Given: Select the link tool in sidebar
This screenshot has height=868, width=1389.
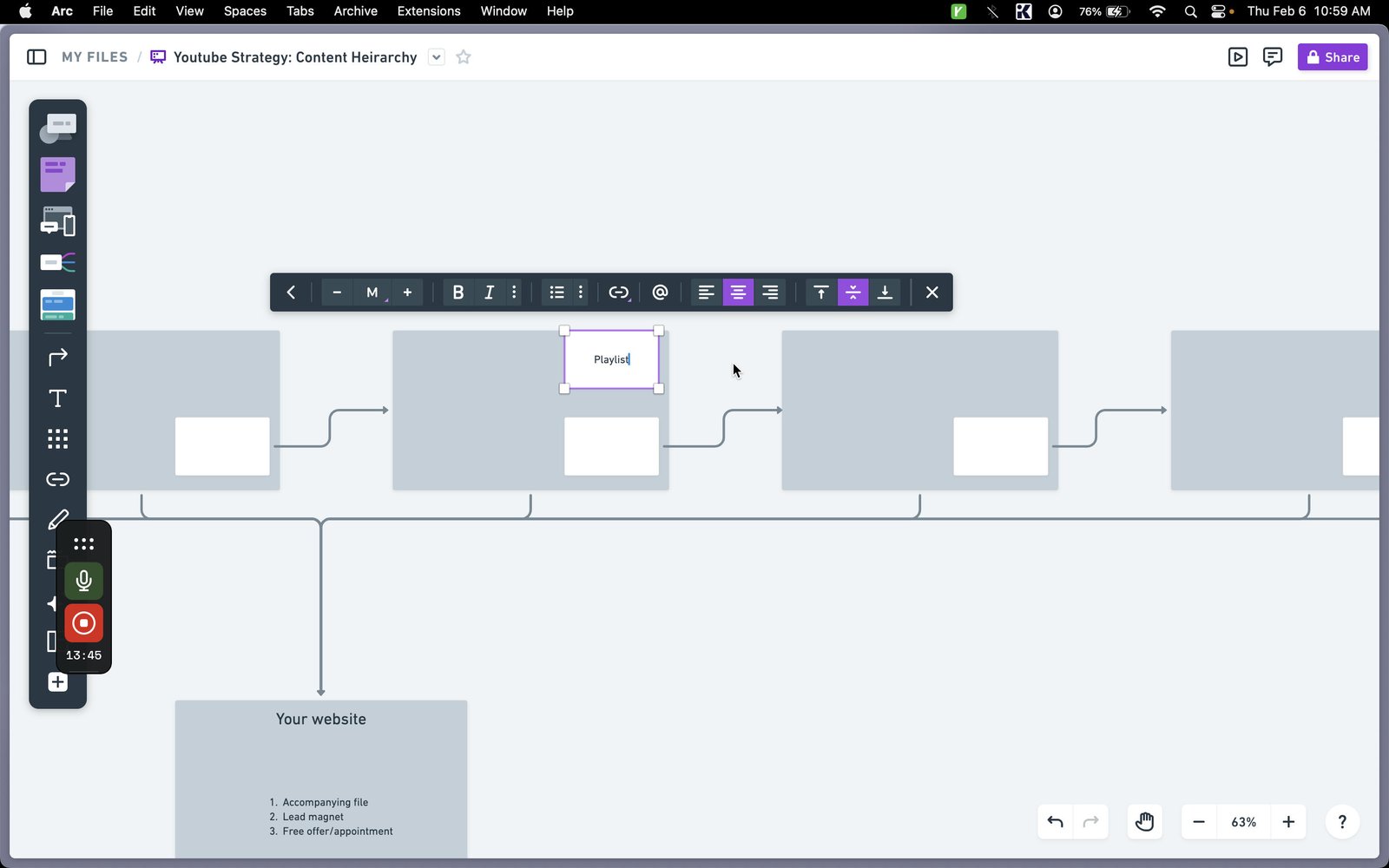Looking at the screenshot, I should (57, 479).
